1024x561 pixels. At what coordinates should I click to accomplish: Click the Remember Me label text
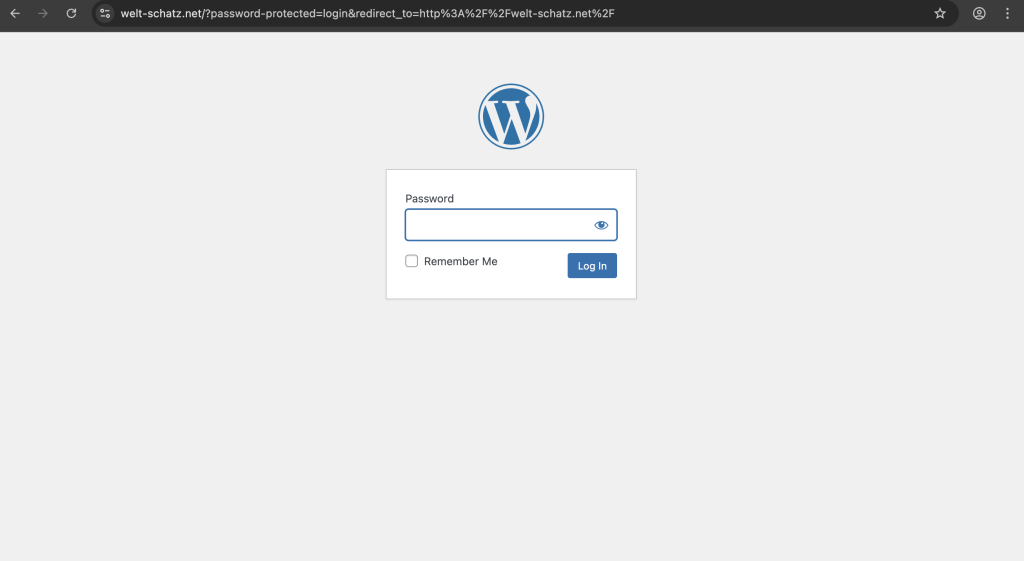(460, 261)
